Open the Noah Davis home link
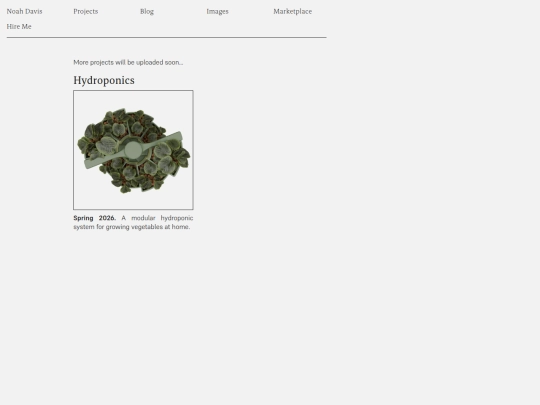 (24, 11)
